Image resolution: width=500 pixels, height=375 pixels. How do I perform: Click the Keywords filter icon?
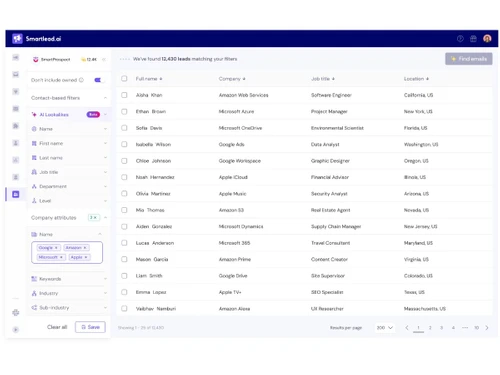tap(34, 279)
